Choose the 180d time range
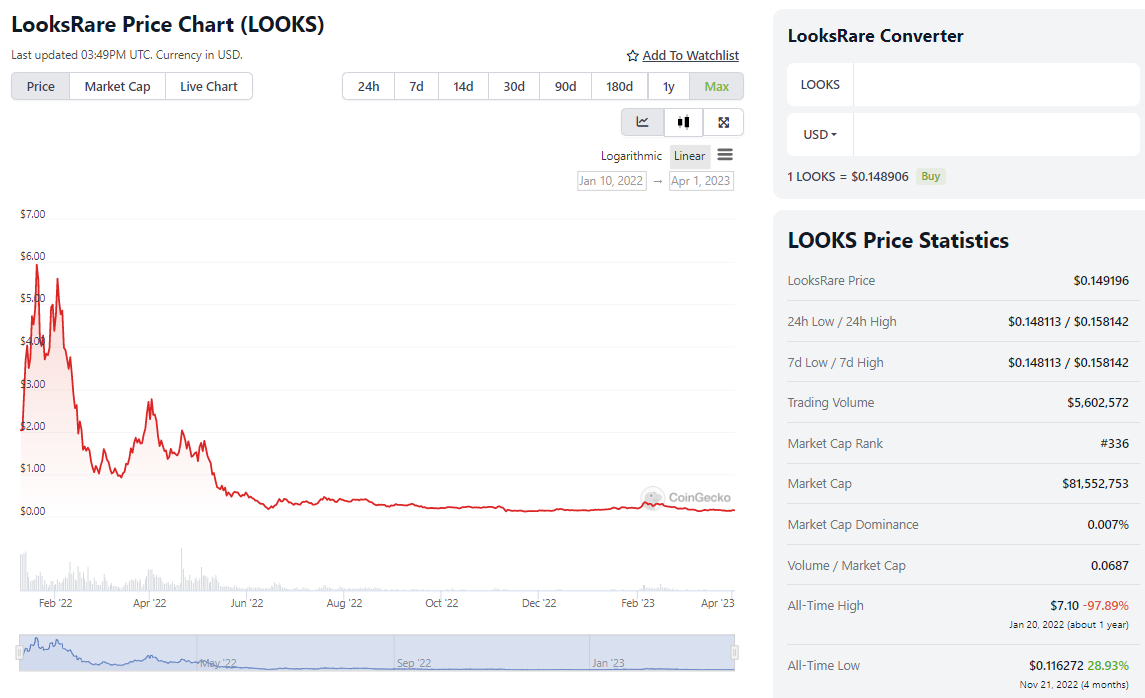The image size is (1145, 698). (619, 86)
